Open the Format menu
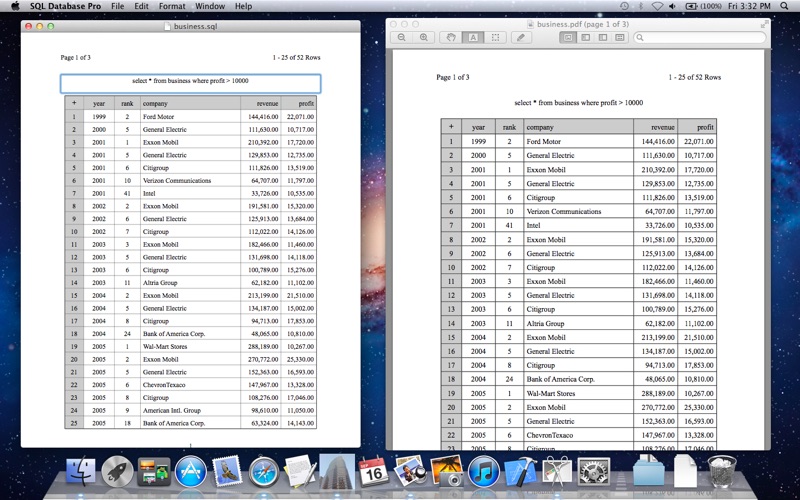 point(172,6)
